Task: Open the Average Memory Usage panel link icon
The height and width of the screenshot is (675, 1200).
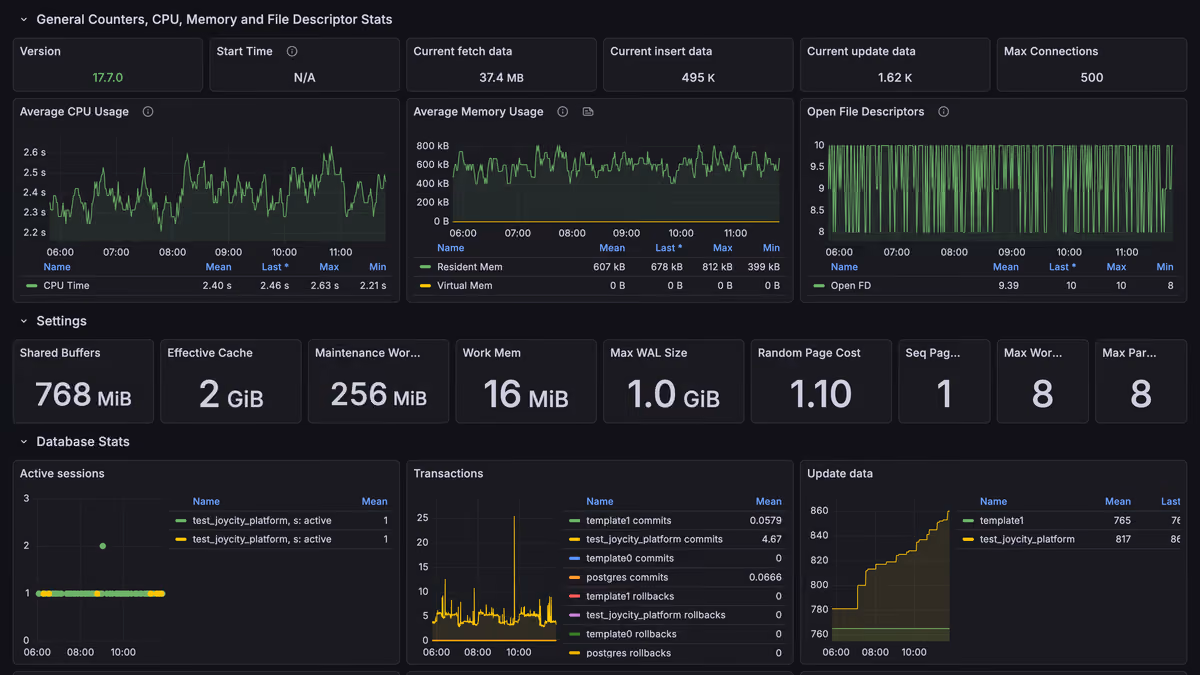Action: coord(588,112)
